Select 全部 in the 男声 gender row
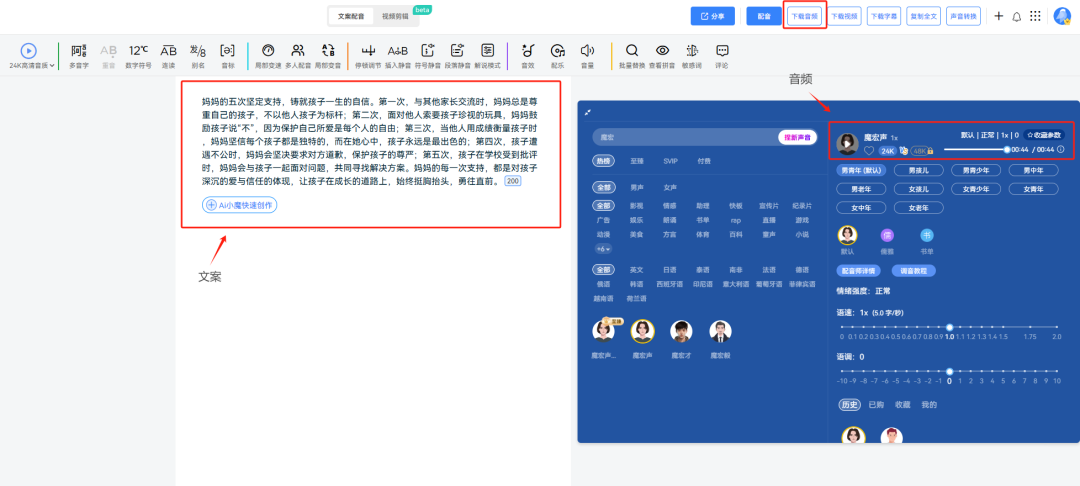 [x=603, y=187]
